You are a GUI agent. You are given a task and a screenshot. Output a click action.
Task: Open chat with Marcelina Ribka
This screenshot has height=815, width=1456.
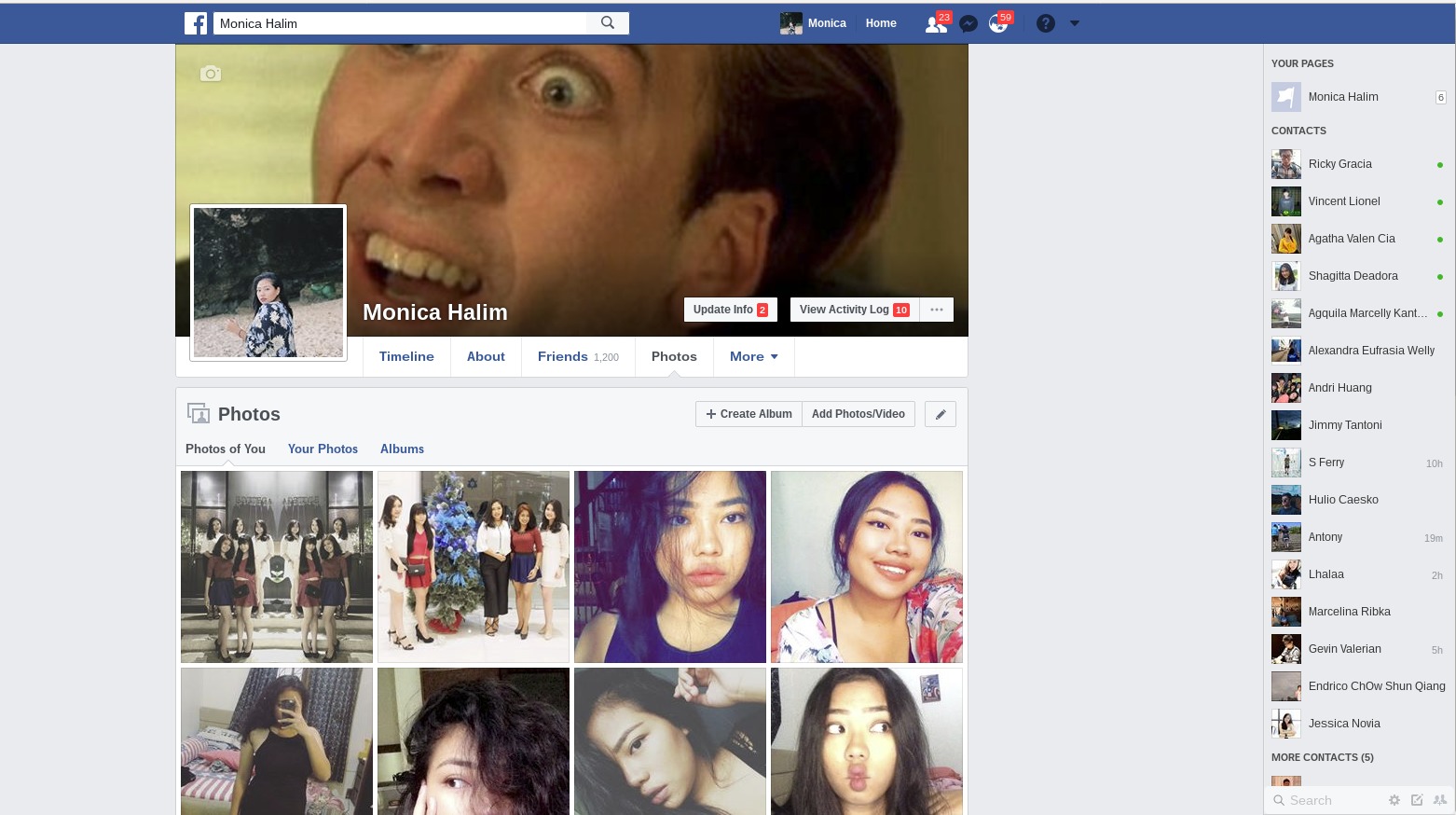pos(1358,612)
